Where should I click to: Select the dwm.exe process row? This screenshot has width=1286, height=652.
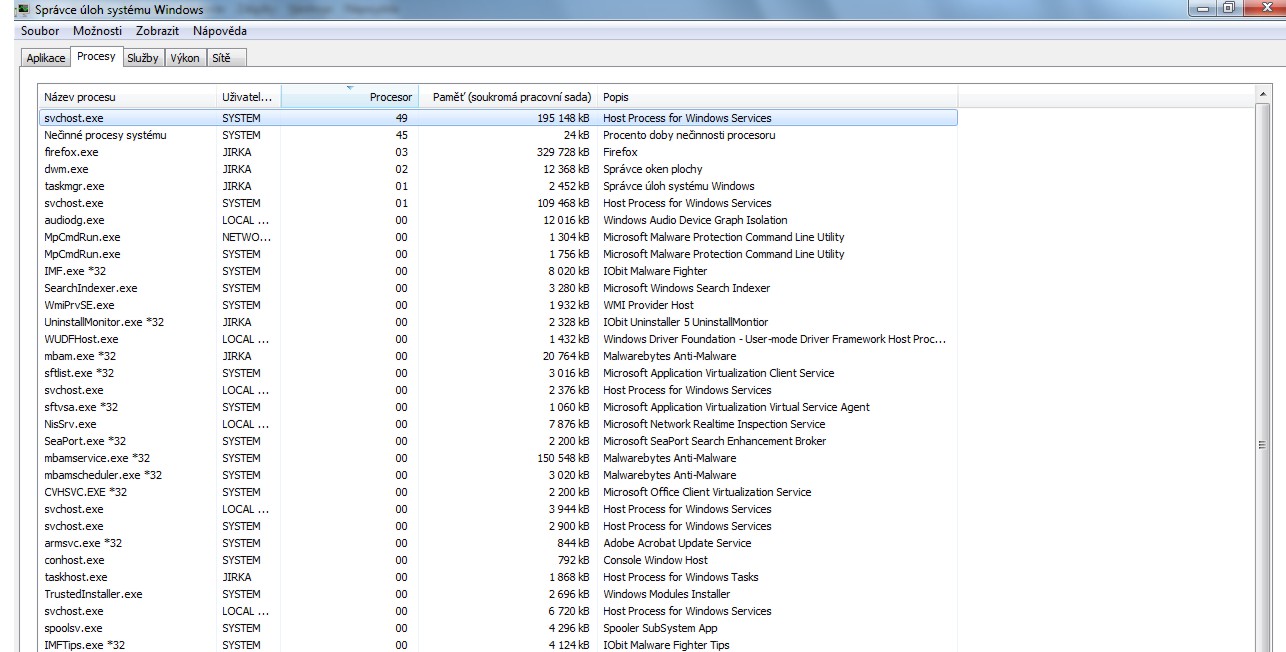coord(67,169)
